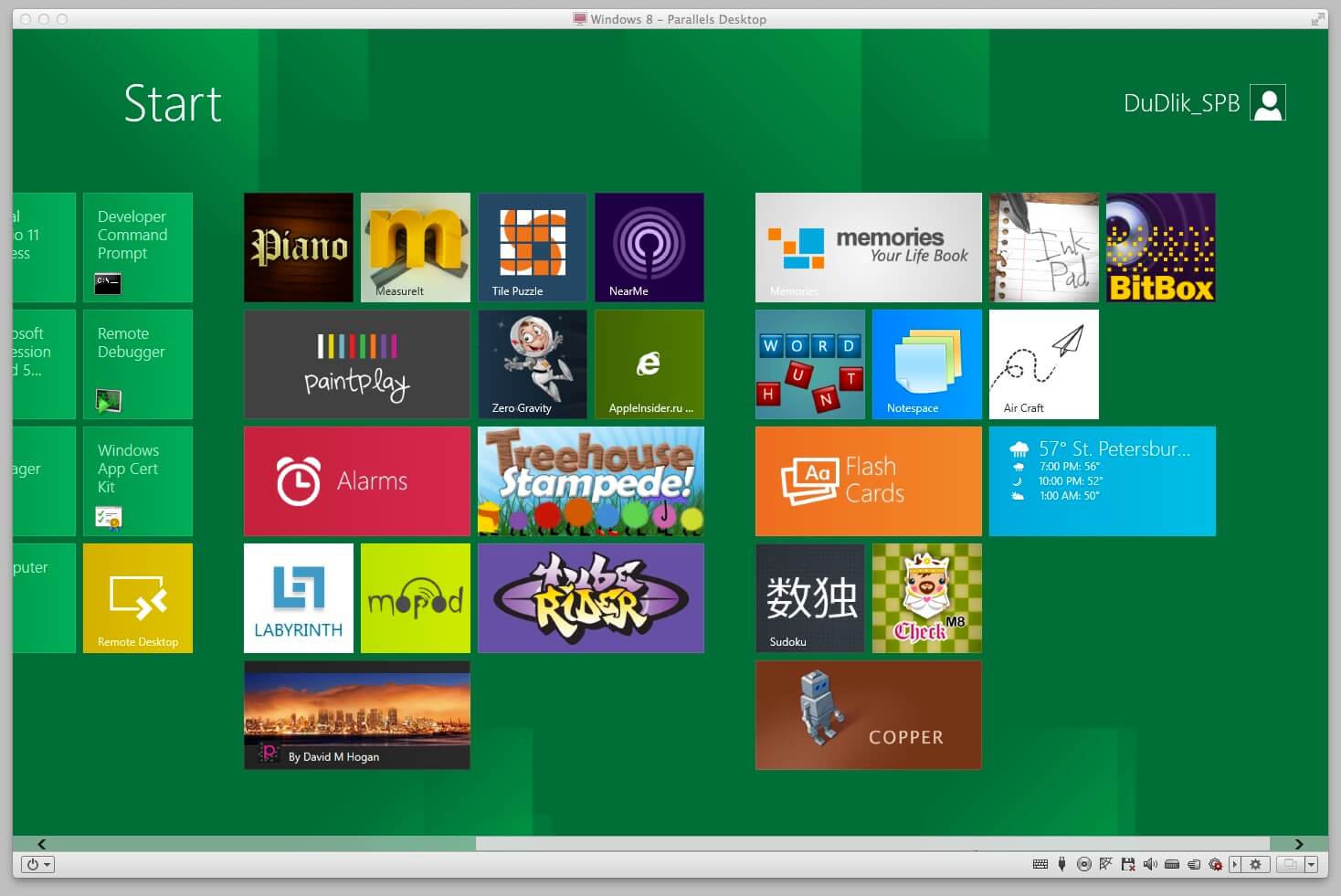Click the shared folders hand icon
The width and height of the screenshot is (1341, 896).
point(1194,864)
